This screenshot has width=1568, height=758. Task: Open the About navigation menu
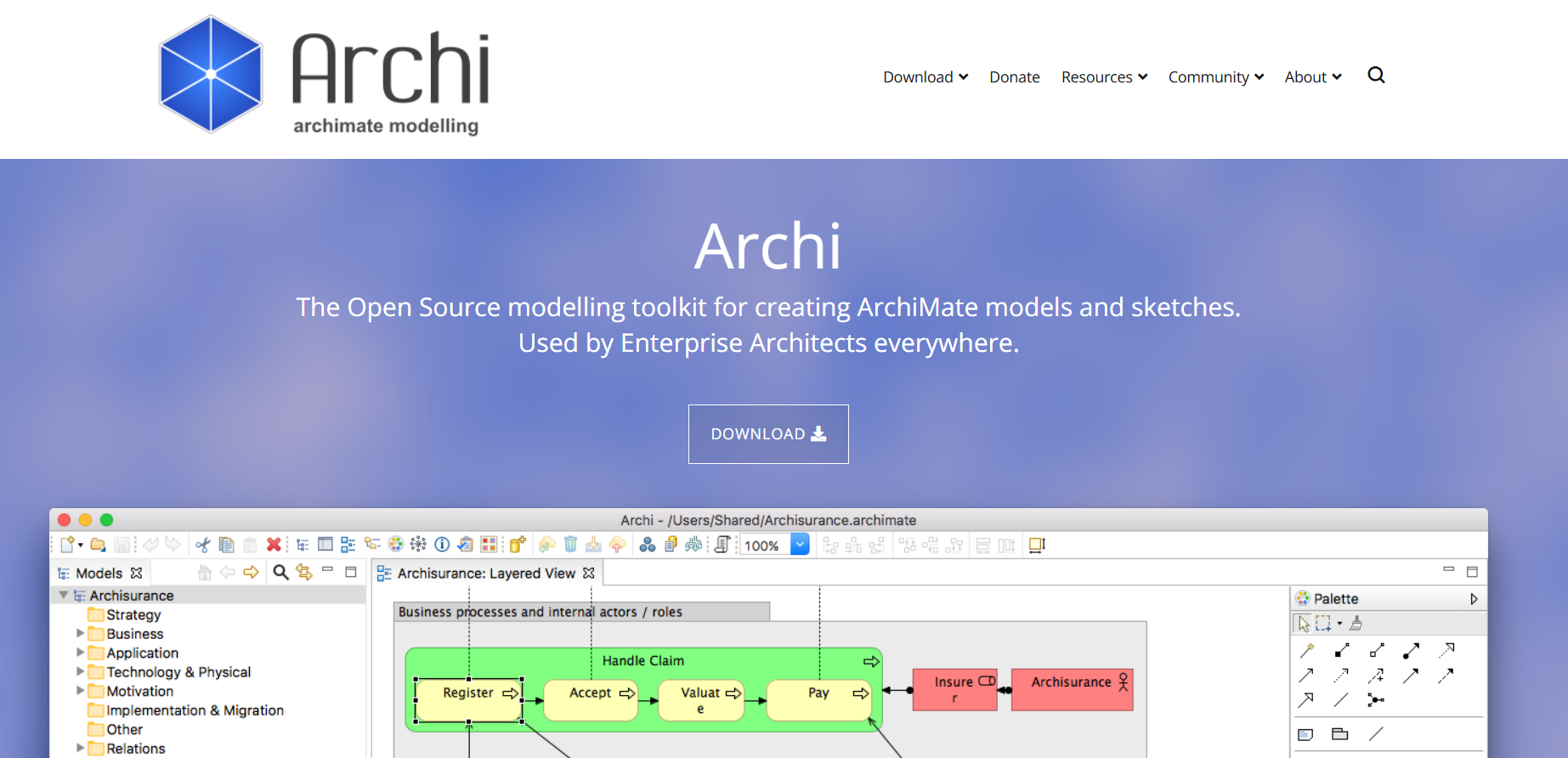click(1313, 77)
